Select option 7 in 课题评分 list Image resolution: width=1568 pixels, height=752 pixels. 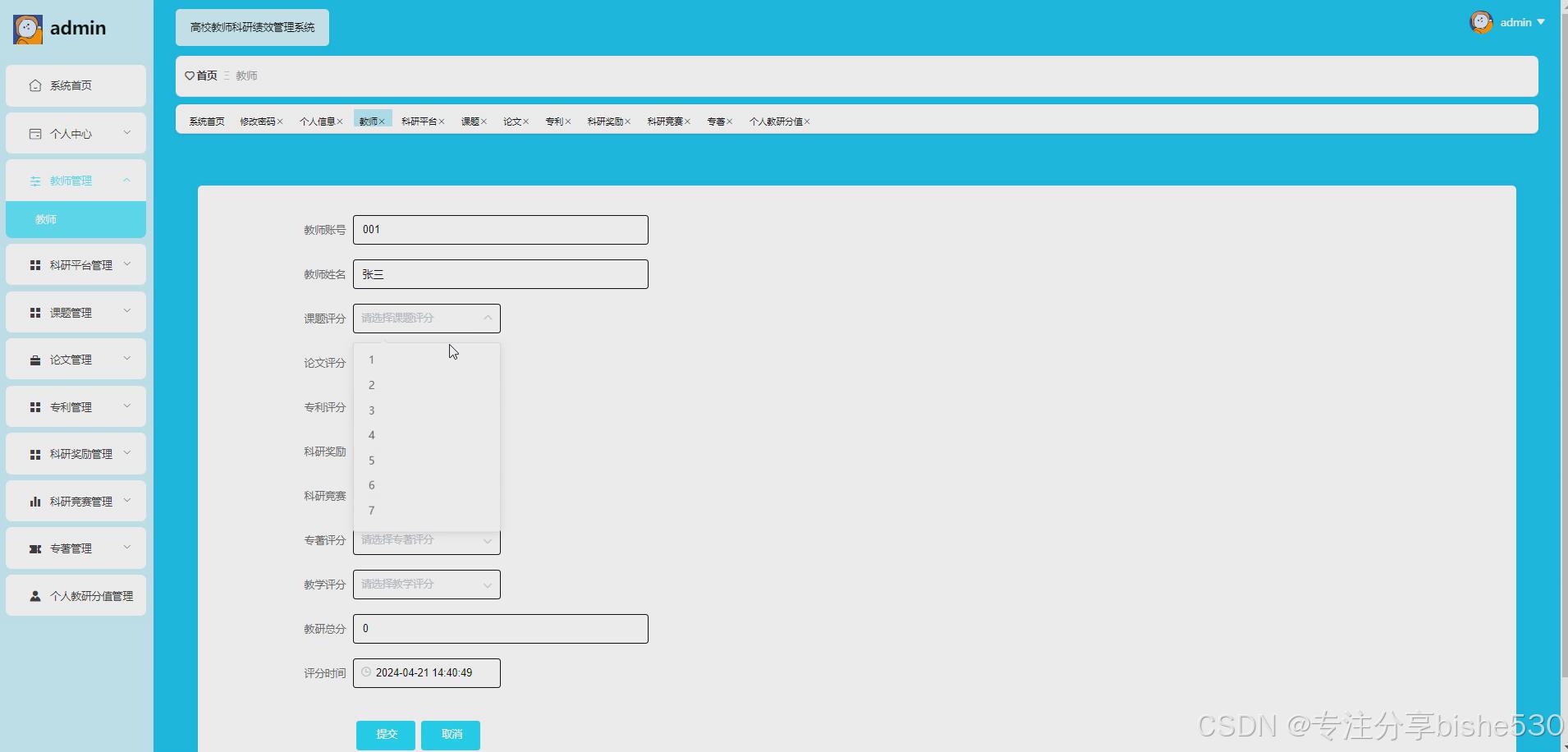click(x=427, y=511)
